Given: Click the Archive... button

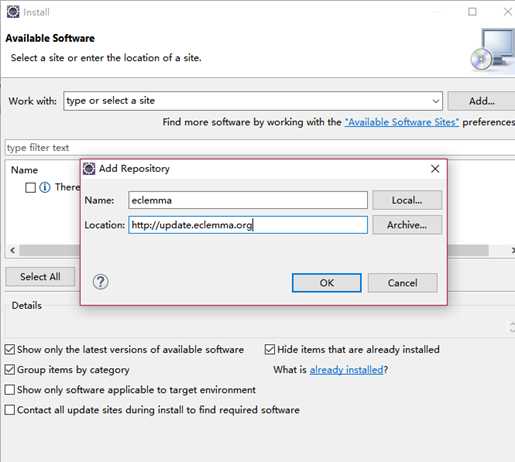Looking at the screenshot, I should [407, 225].
